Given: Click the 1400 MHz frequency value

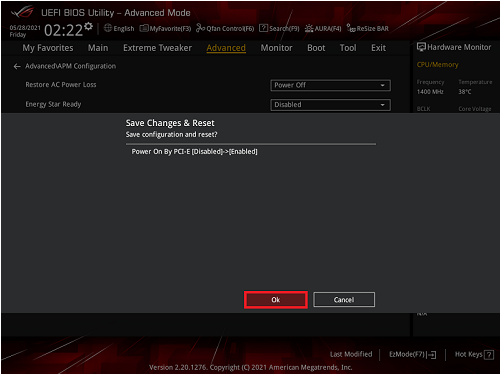Looking at the screenshot, I should point(430,92).
